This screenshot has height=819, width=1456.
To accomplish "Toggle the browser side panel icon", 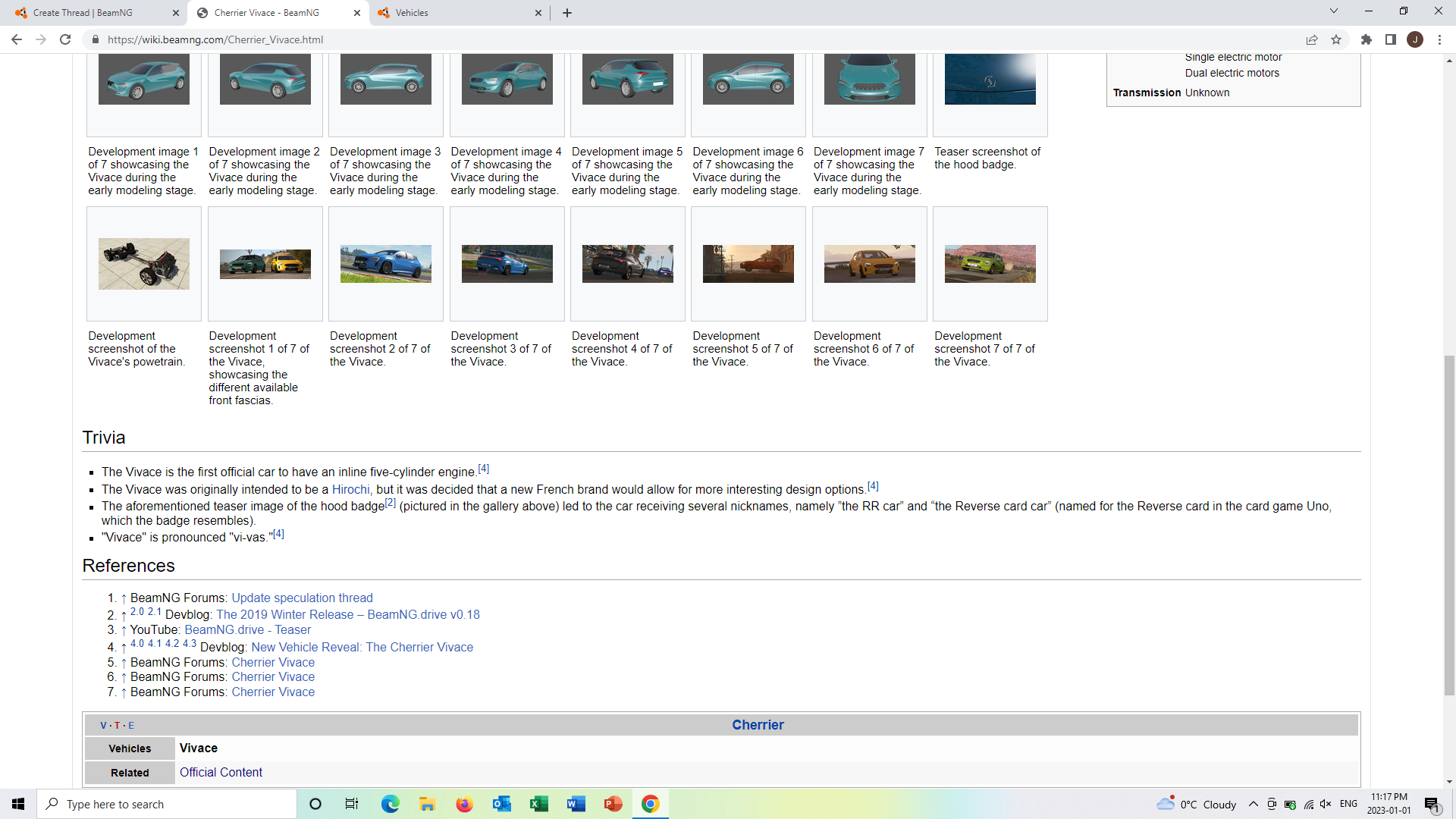I will coord(1391,39).
